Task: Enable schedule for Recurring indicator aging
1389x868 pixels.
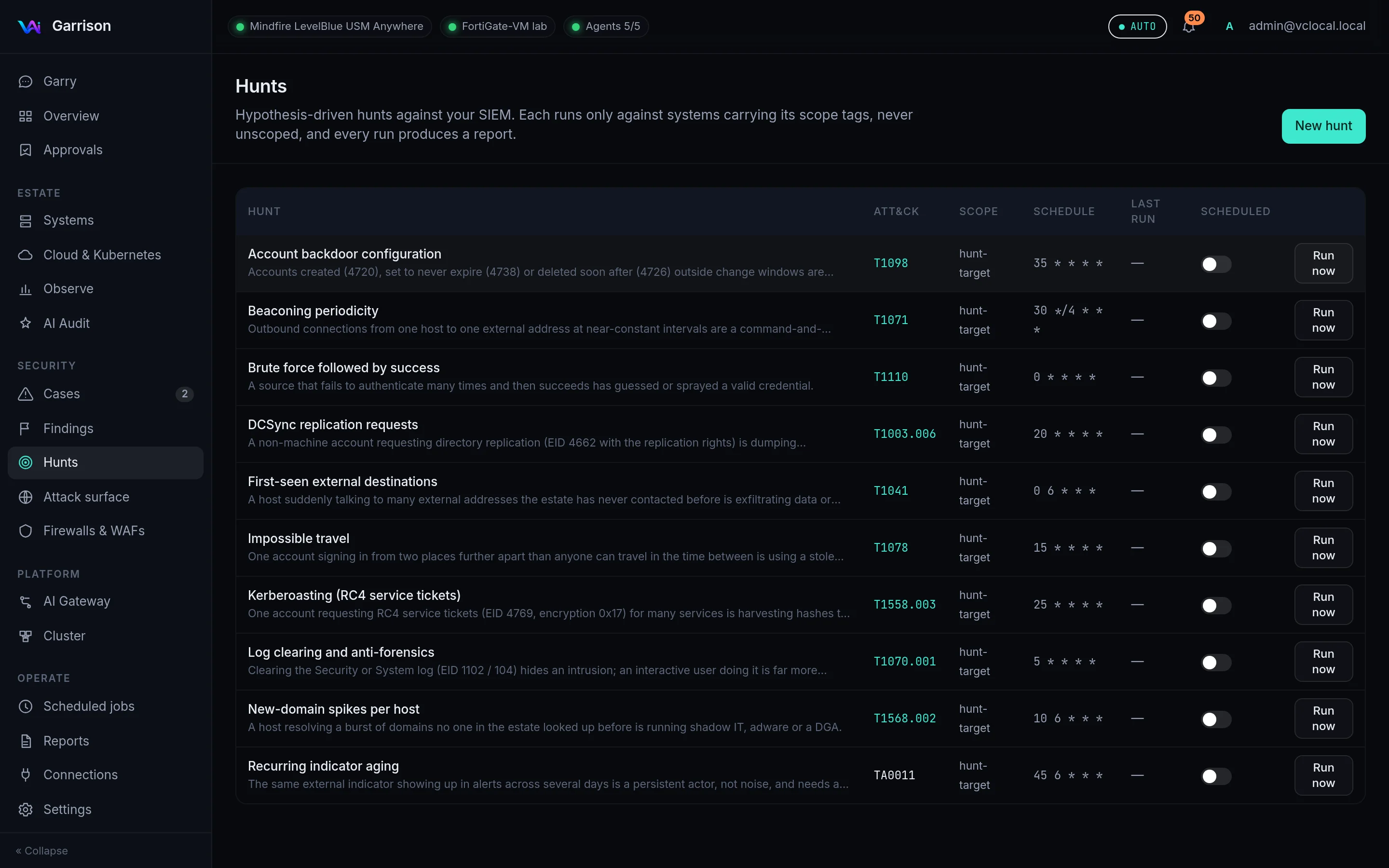Action: click(1216, 776)
